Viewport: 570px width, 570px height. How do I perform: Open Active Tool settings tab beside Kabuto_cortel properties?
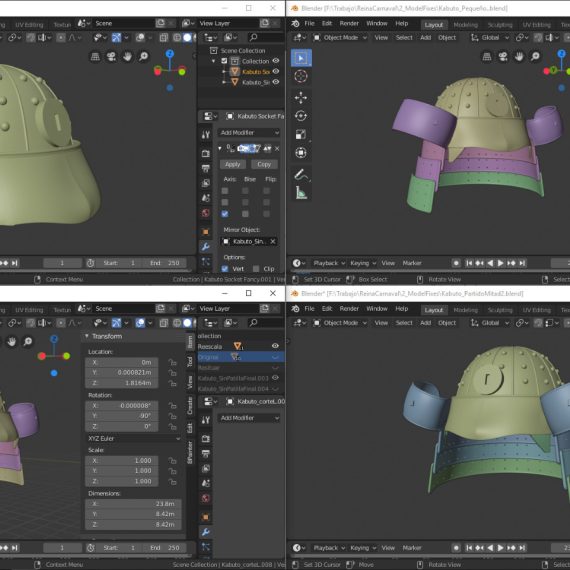tap(205, 420)
